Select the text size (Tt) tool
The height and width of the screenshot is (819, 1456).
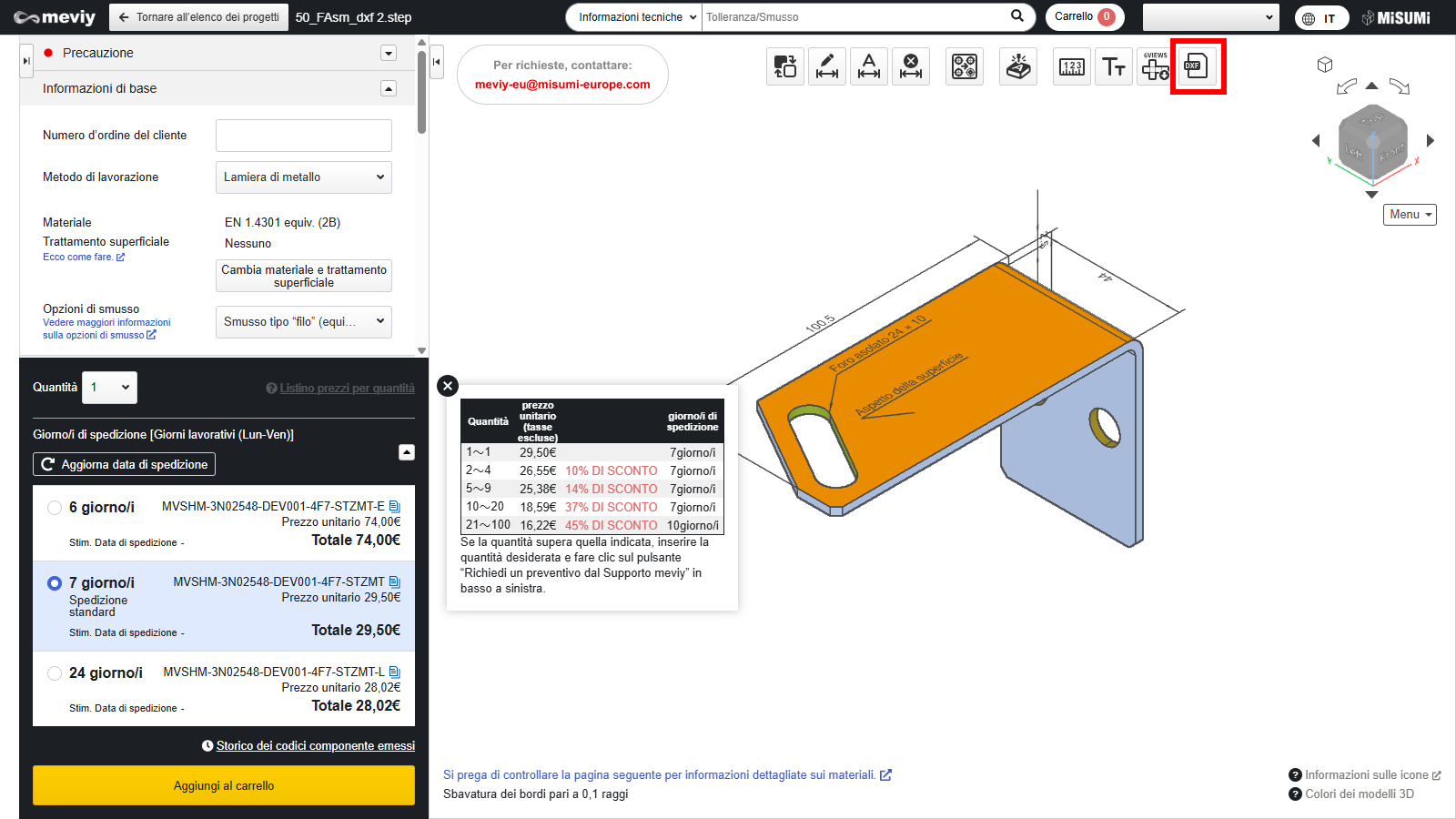1114,66
